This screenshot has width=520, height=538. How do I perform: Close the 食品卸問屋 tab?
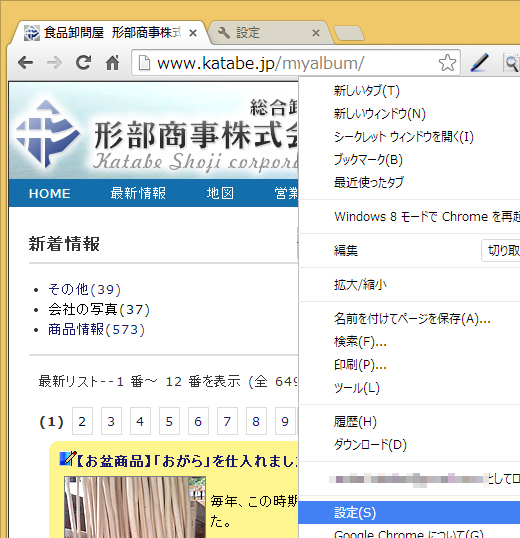(193, 33)
